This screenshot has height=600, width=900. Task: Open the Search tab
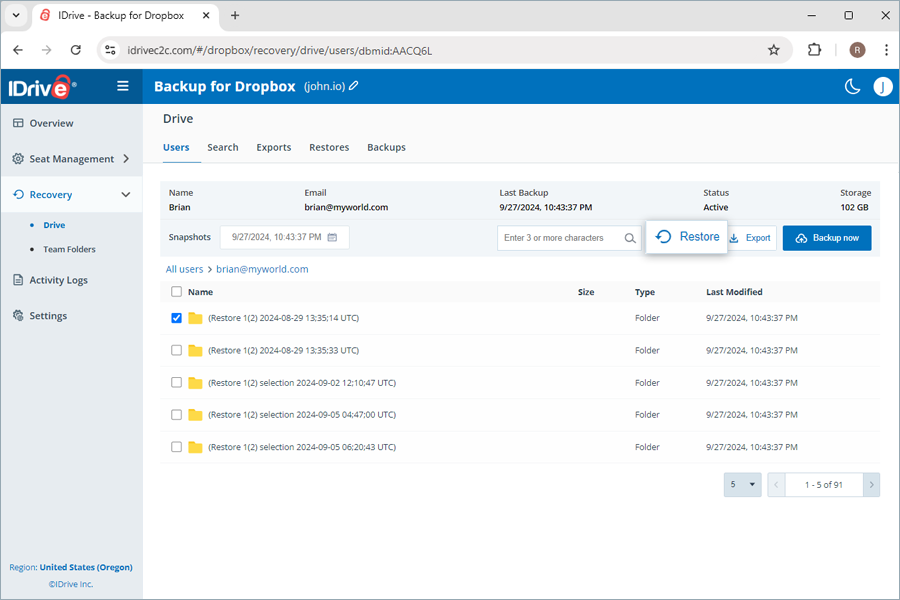(222, 146)
